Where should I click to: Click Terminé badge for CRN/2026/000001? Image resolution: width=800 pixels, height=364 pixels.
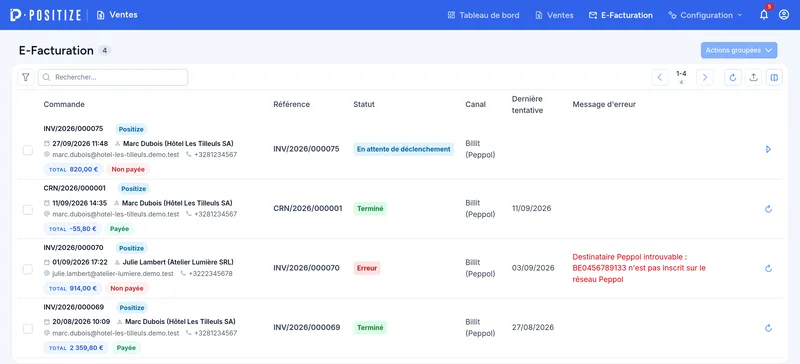370,208
